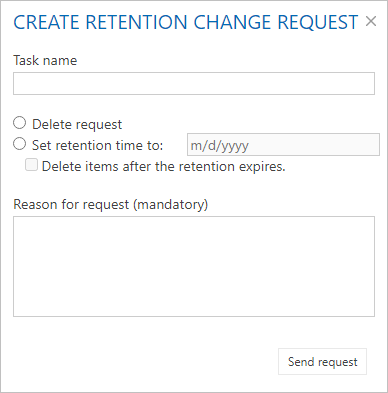Choose the Set retention time to option

20,144
